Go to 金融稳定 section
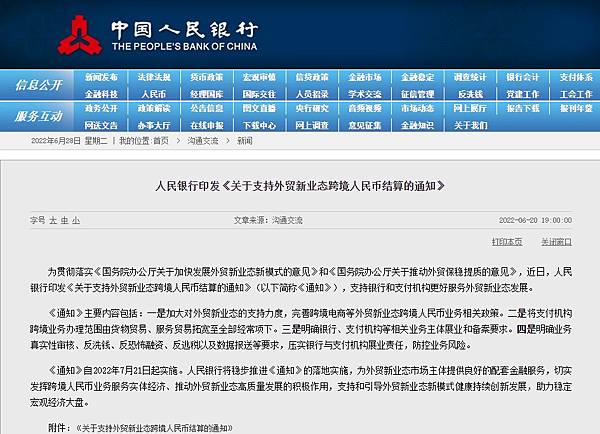Image resolution: width=600 pixels, height=434 pixels. 417,77
